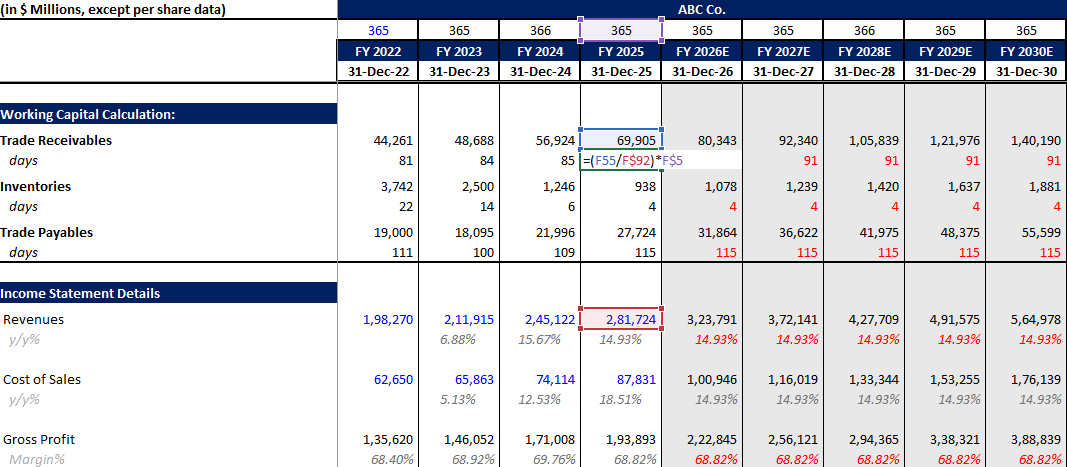
Task: Click the Trade Receivables row label
Action: (x=56, y=140)
